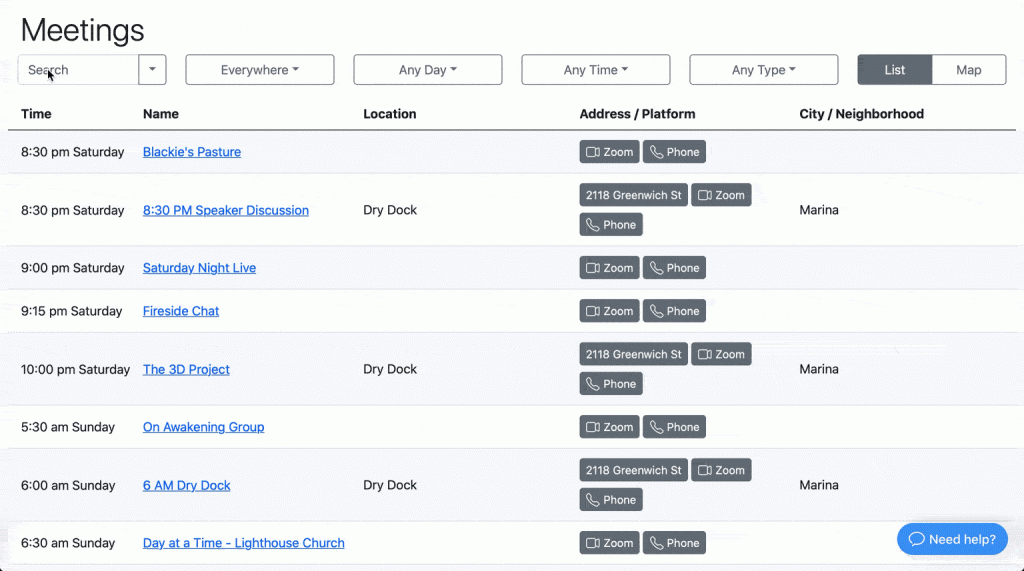Open the 6 AM Dry Dock meeting link
1024x571 pixels.
(186, 485)
